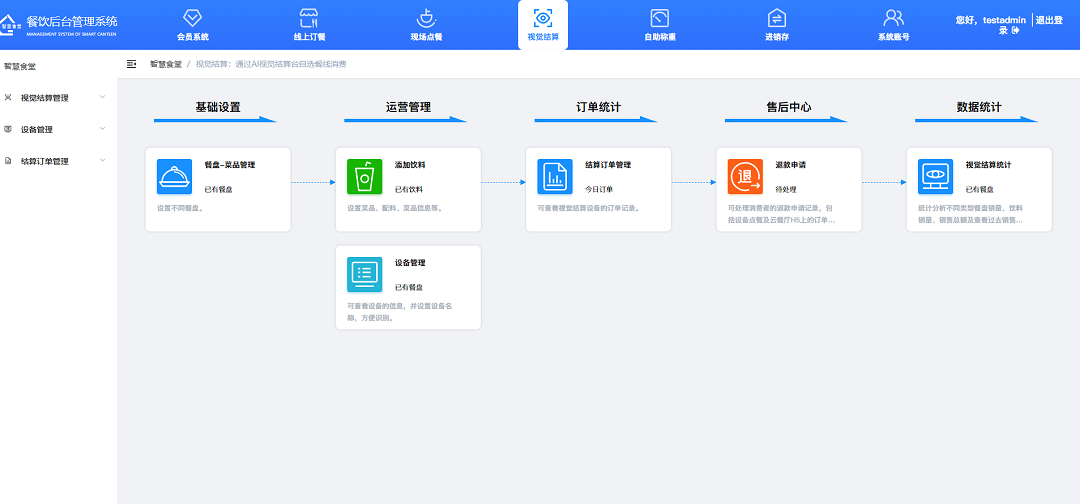Switch to the 系统账号 tab
The height and width of the screenshot is (504, 1080).
tap(893, 25)
